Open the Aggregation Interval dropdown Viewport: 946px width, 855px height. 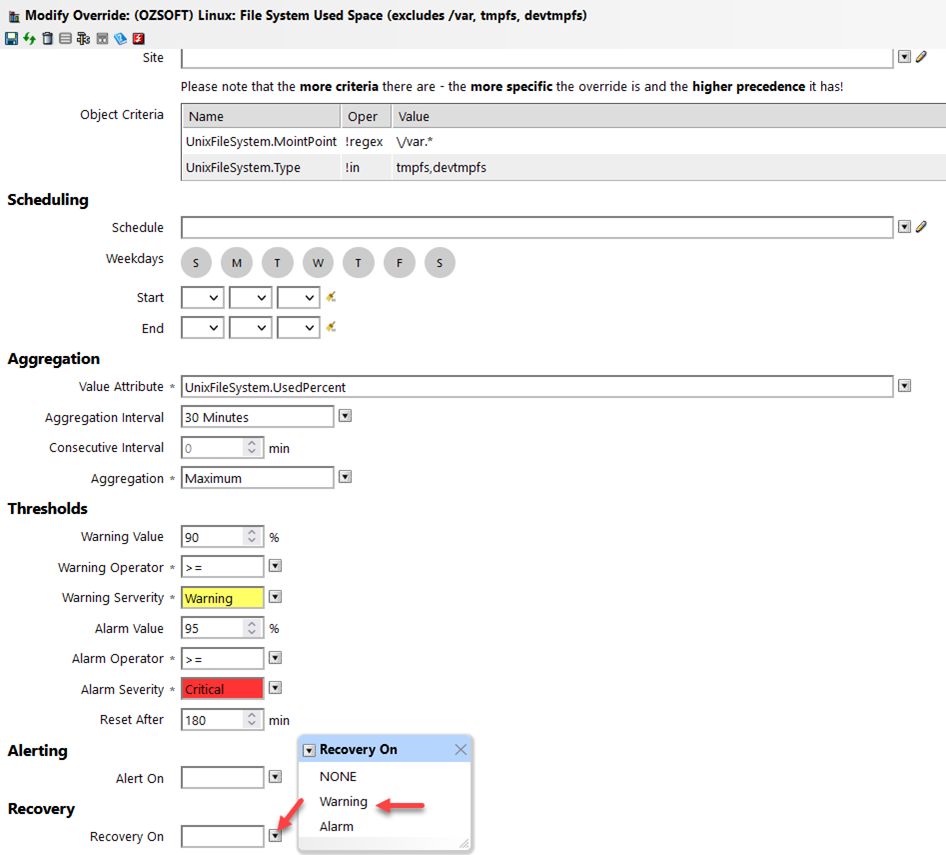pos(345,416)
